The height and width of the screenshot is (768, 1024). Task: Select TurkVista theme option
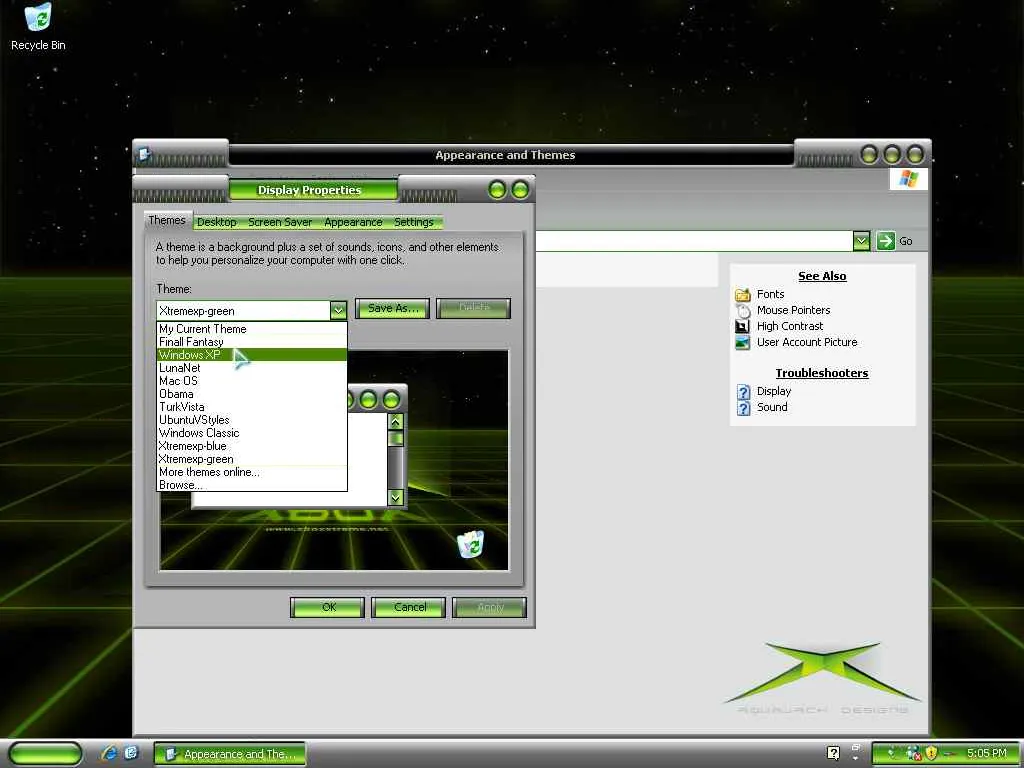tap(252, 408)
